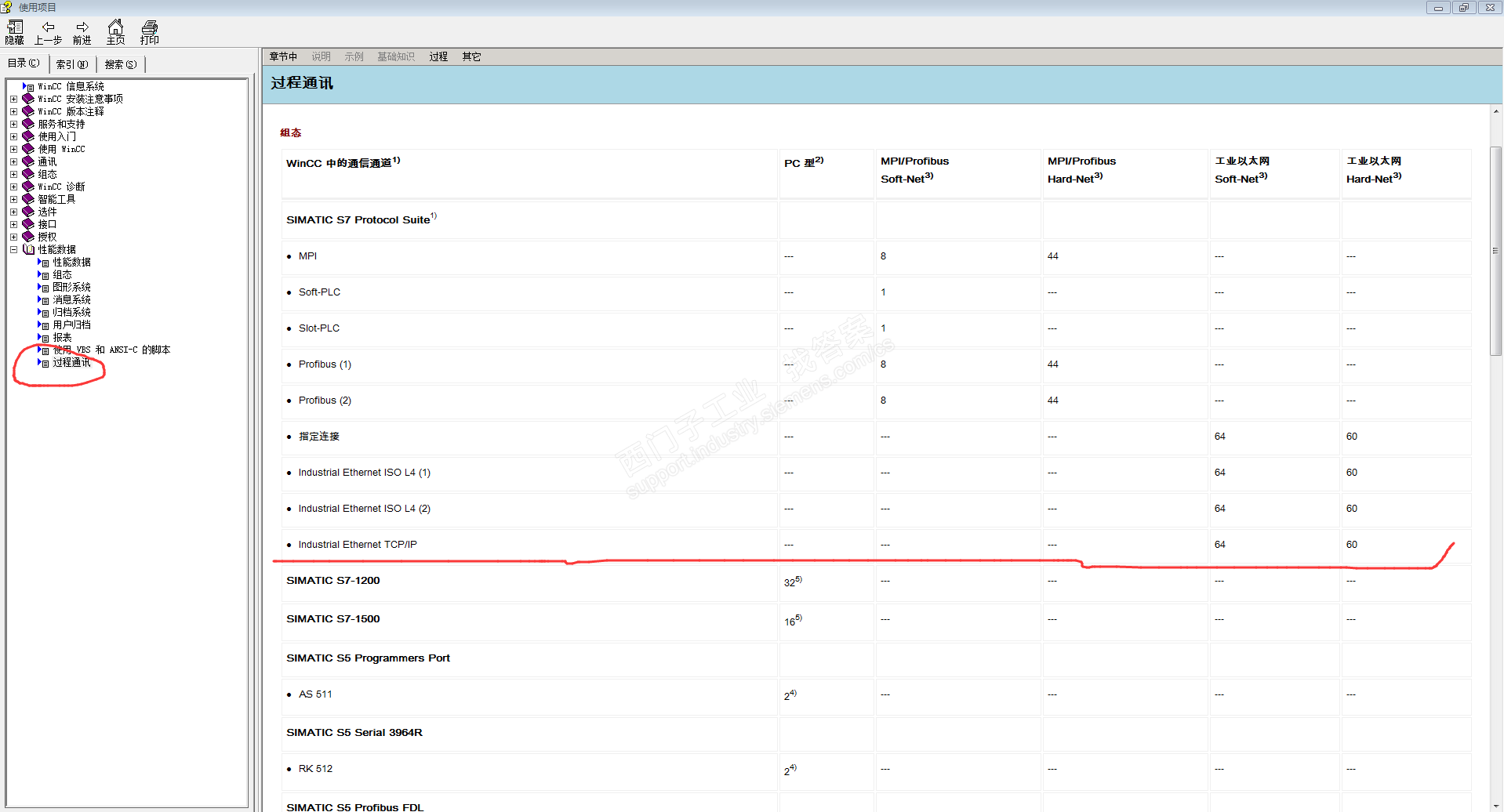Image resolution: width=1504 pixels, height=812 pixels.
Task: Open the 组态 topic under 性能数据
Action: click(x=62, y=275)
